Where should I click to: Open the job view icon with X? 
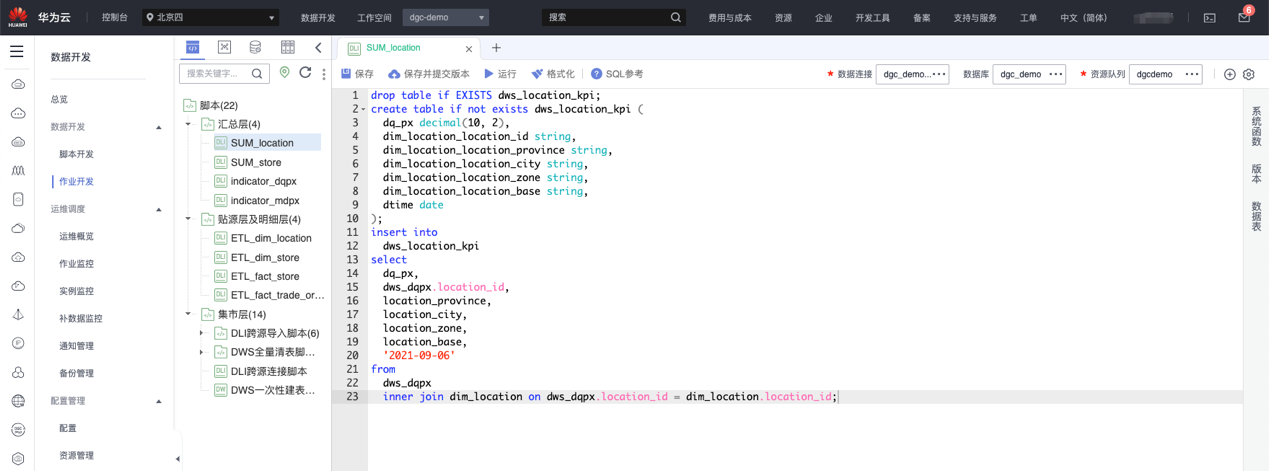click(224, 47)
